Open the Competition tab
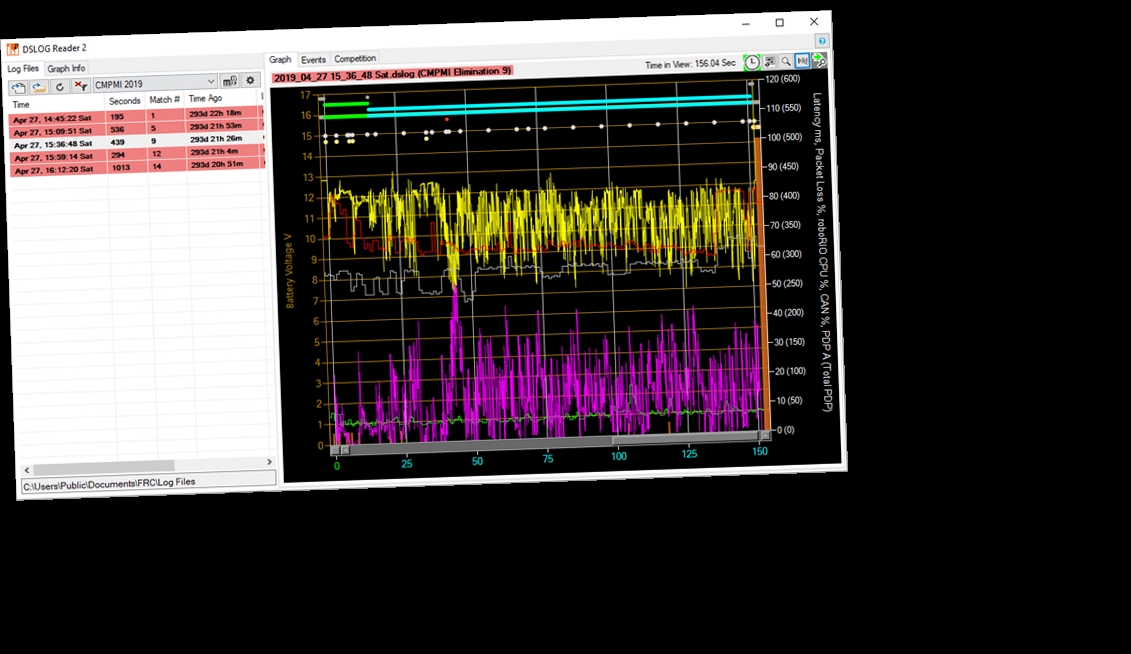This screenshot has width=1131, height=654. (x=355, y=58)
